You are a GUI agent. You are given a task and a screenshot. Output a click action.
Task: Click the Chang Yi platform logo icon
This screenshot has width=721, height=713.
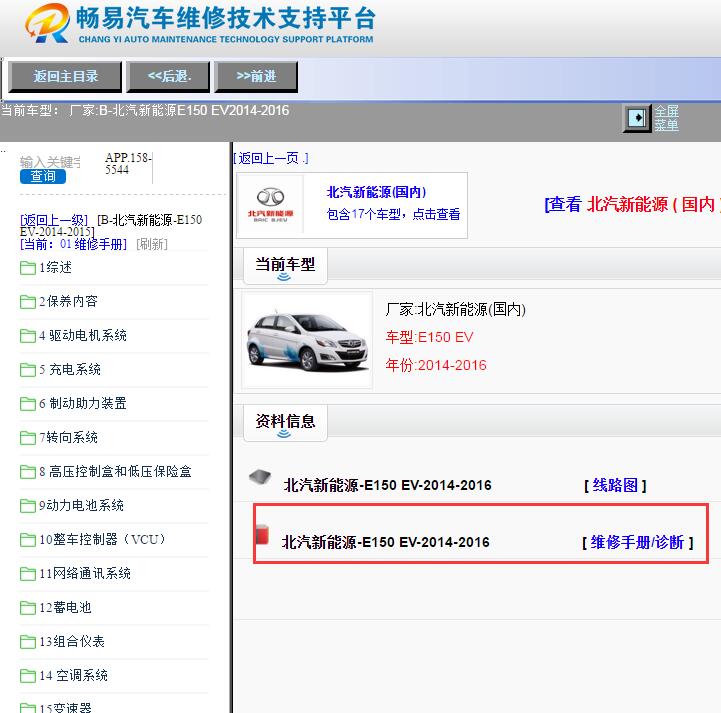click(48, 23)
